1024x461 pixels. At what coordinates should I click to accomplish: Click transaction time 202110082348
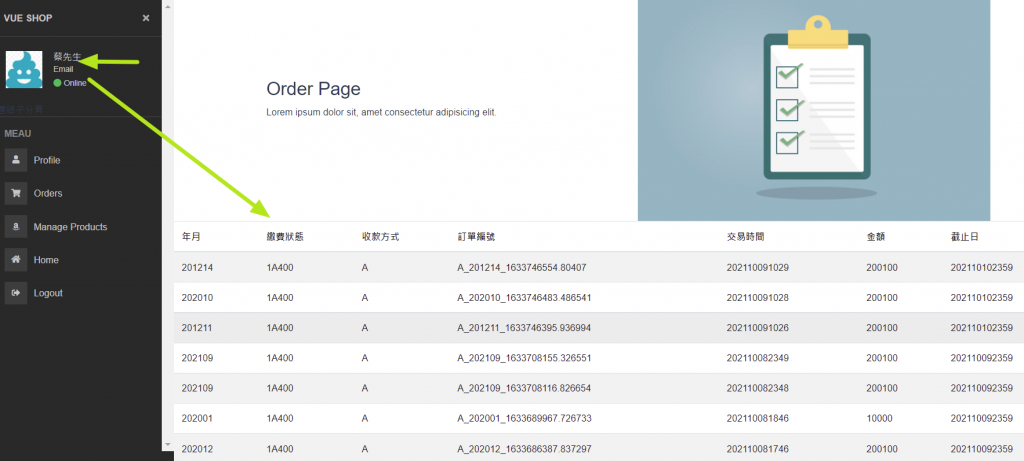[x=758, y=388]
